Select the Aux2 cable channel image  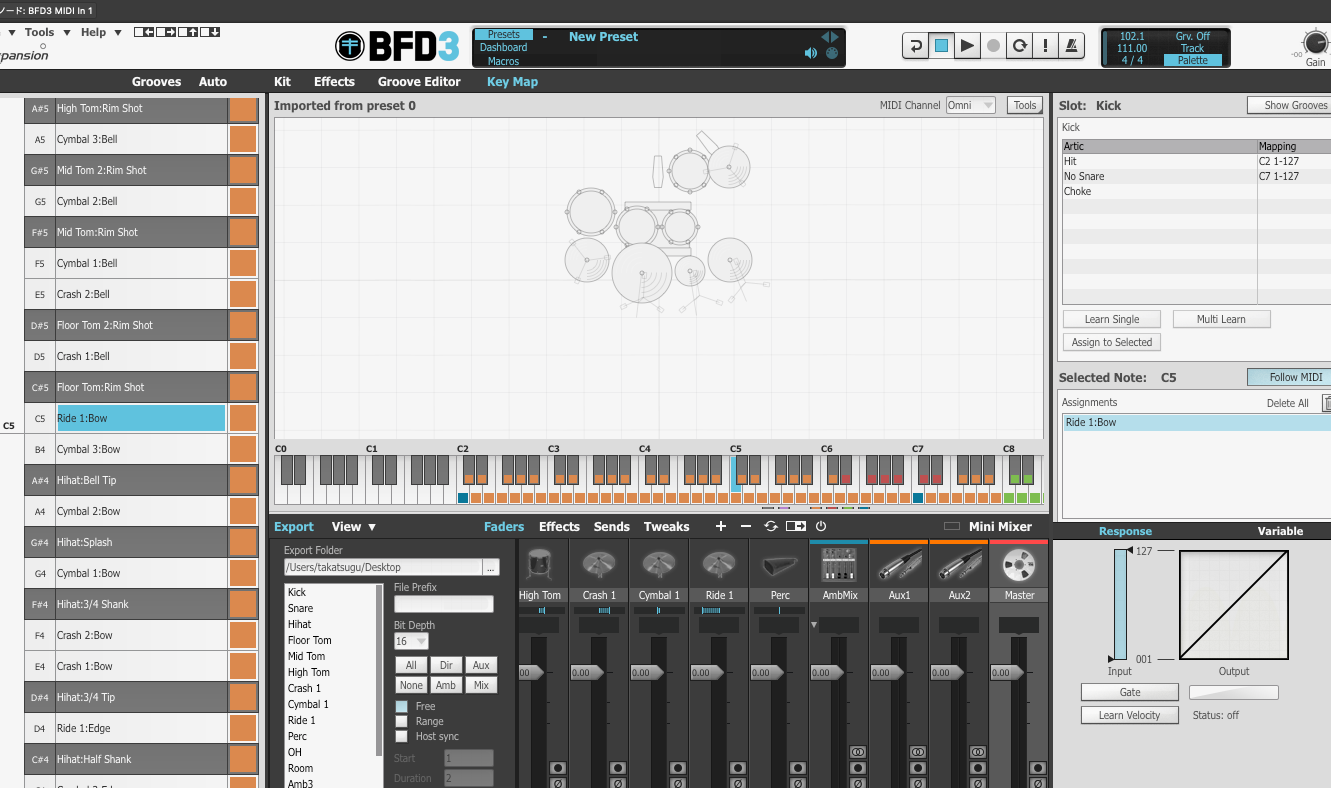click(x=959, y=566)
